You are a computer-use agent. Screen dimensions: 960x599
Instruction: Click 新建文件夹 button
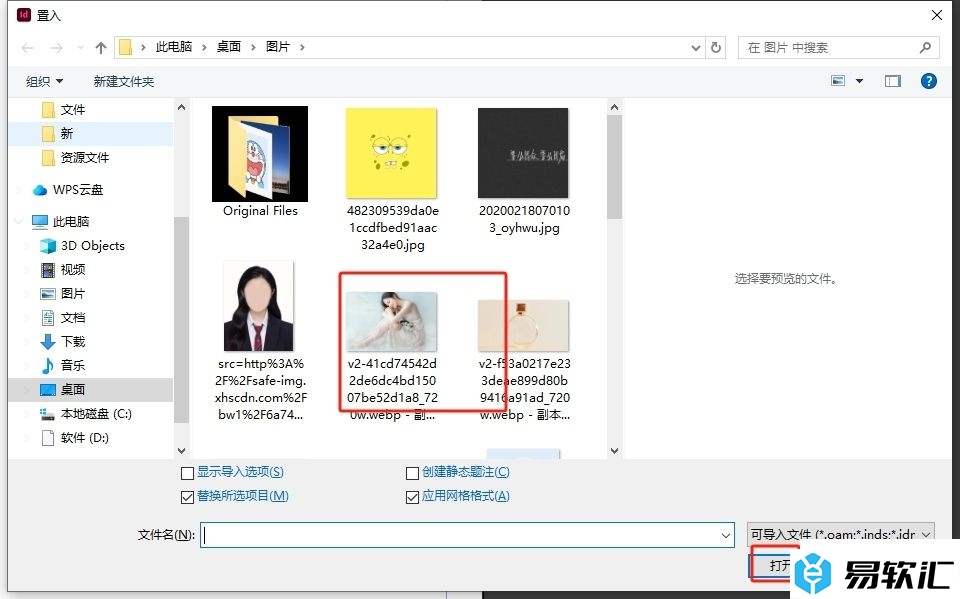(124, 81)
